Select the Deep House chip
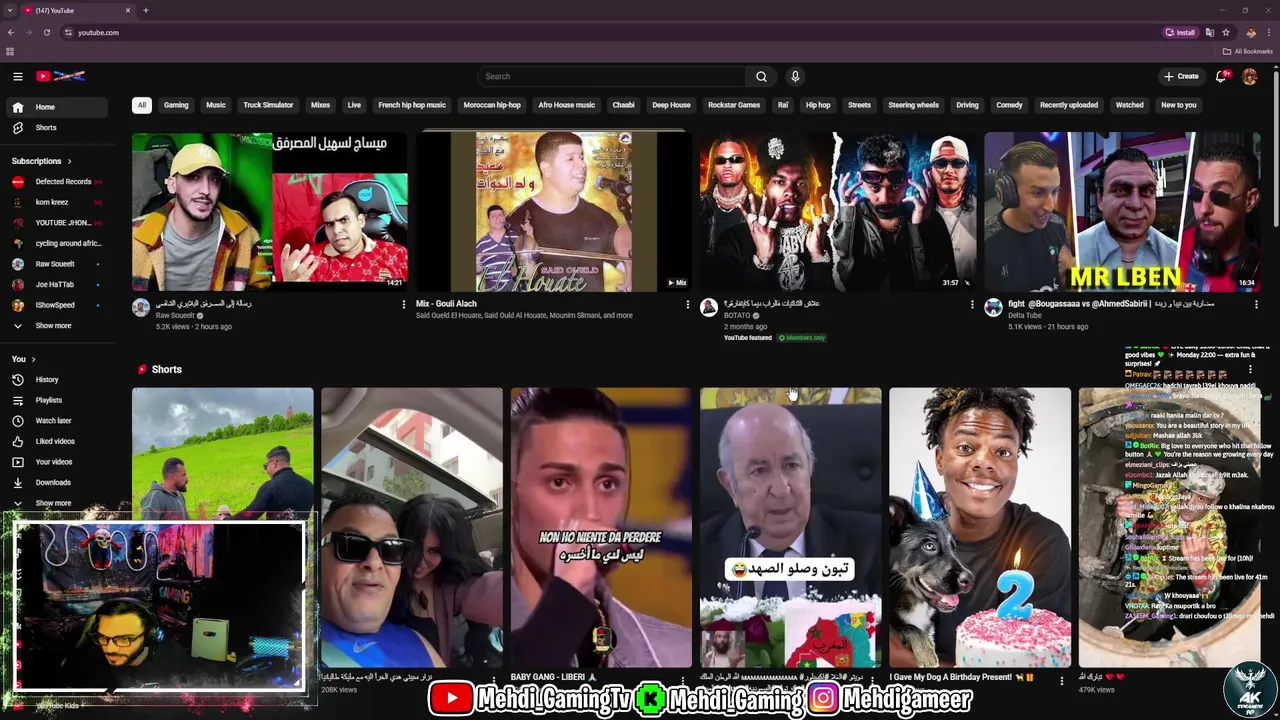The width and height of the screenshot is (1280, 720). (x=671, y=105)
